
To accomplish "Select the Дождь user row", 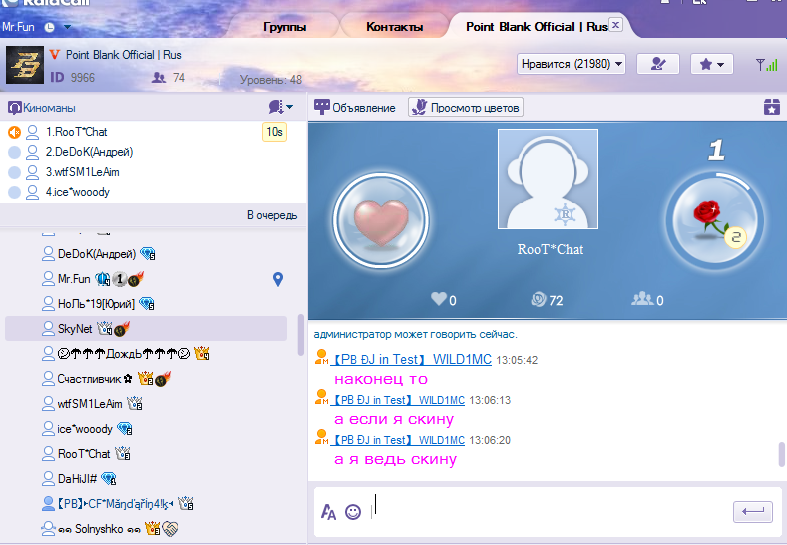I will (146, 354).
